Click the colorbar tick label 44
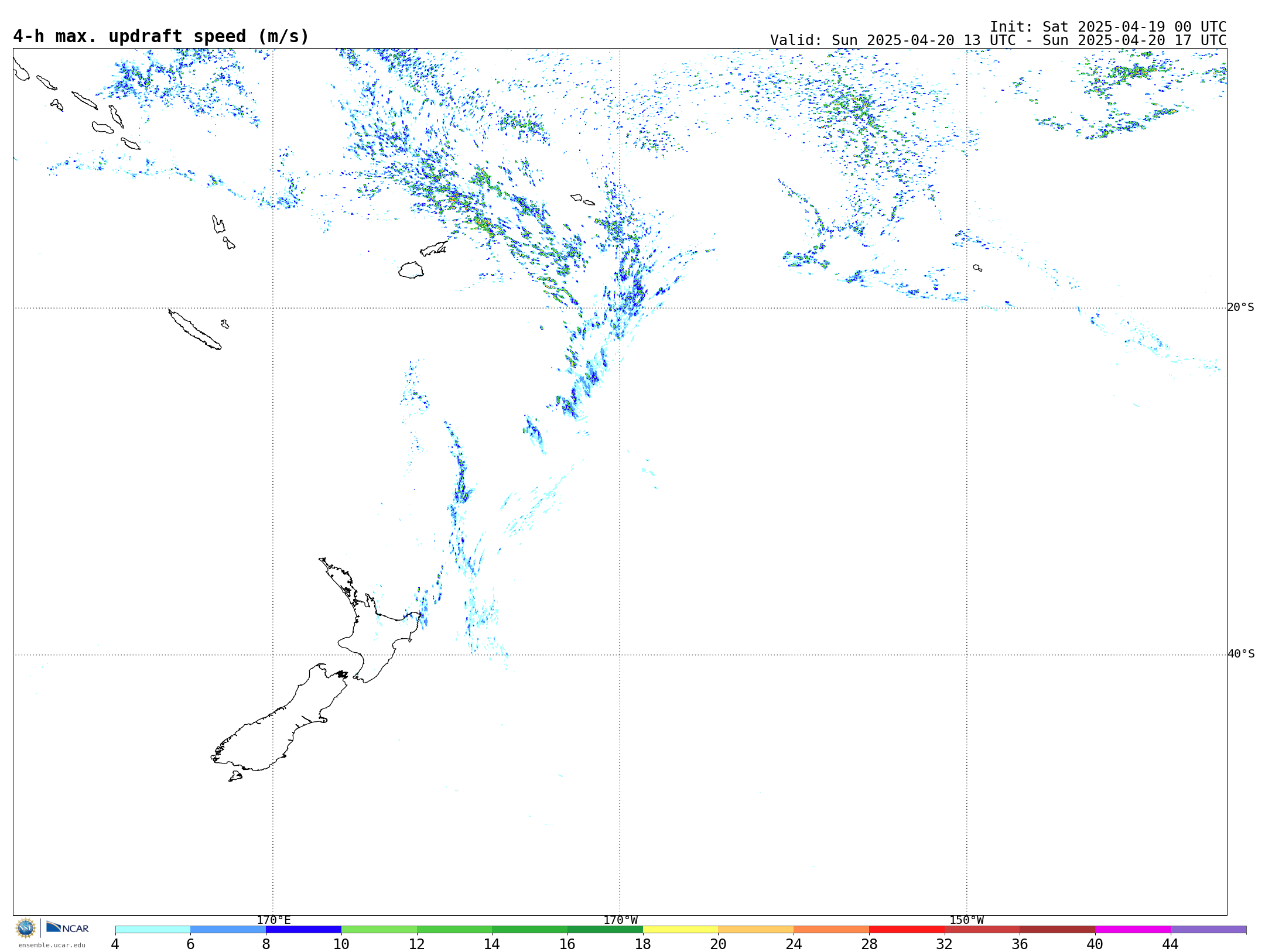This screenshot has height=952, width=1265. click(1171, 944)
